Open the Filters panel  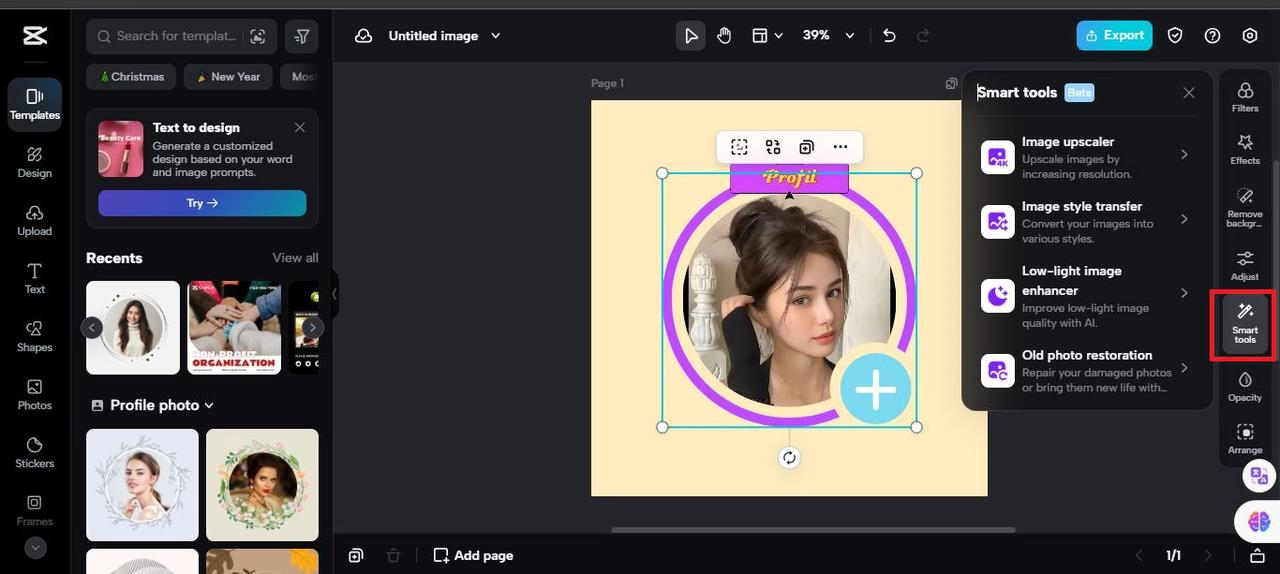point(1245,97)
